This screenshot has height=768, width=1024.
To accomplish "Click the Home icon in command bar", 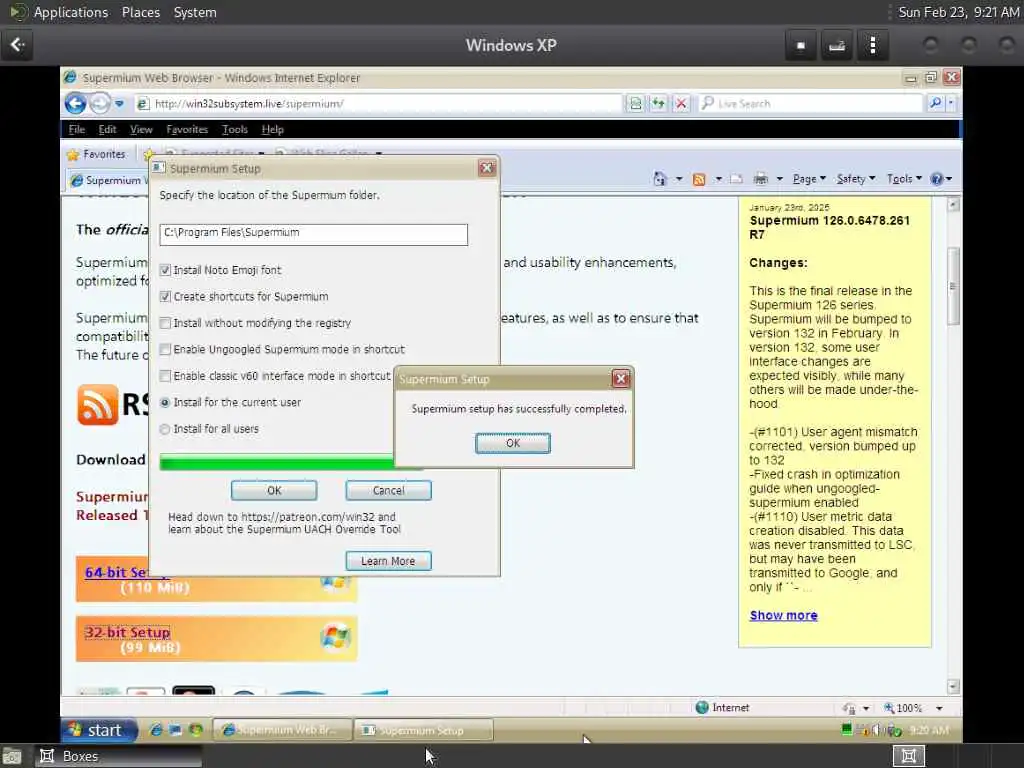I will pos(660,179).
